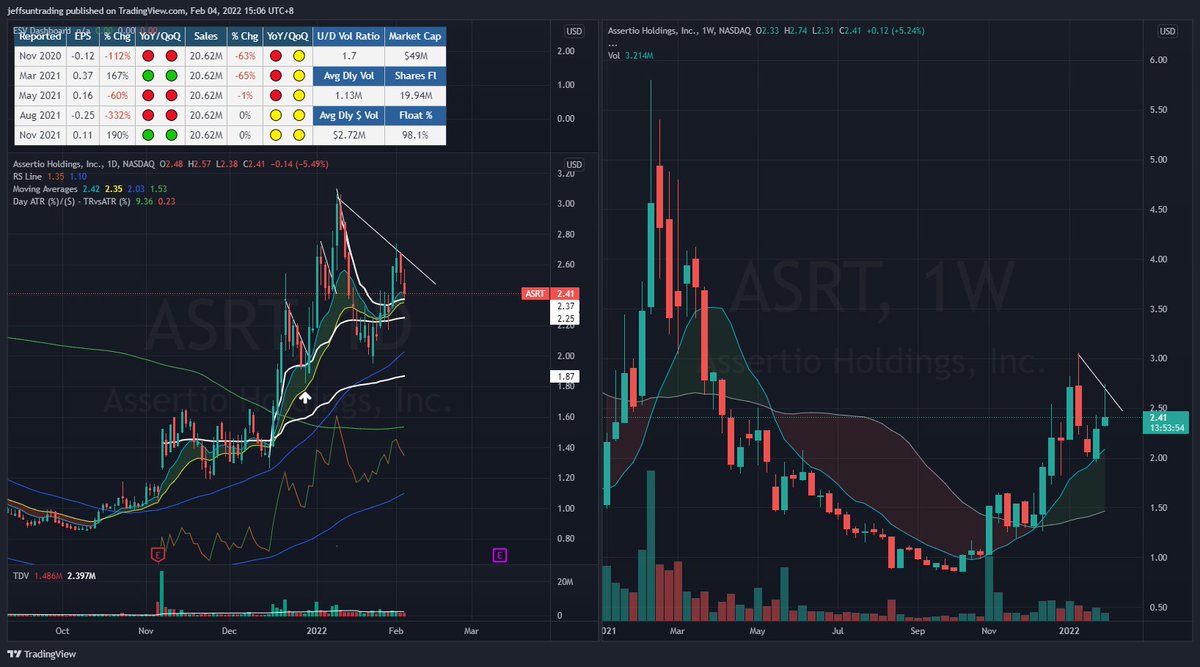Click the Feb label on the daily time axis
The height and width of the screenshot is (667, 1200).
click(395, 631)
